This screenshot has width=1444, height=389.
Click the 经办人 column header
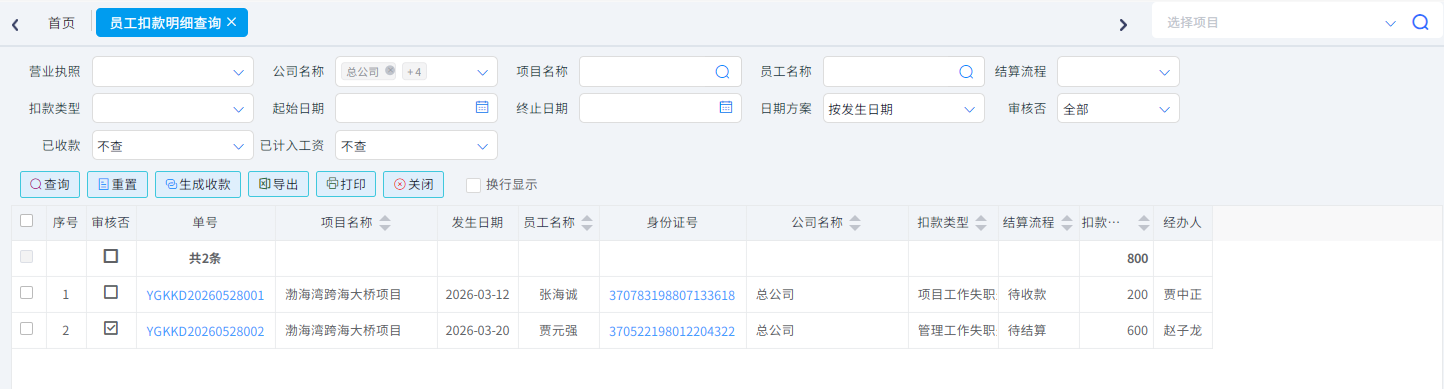point(1182,223)
